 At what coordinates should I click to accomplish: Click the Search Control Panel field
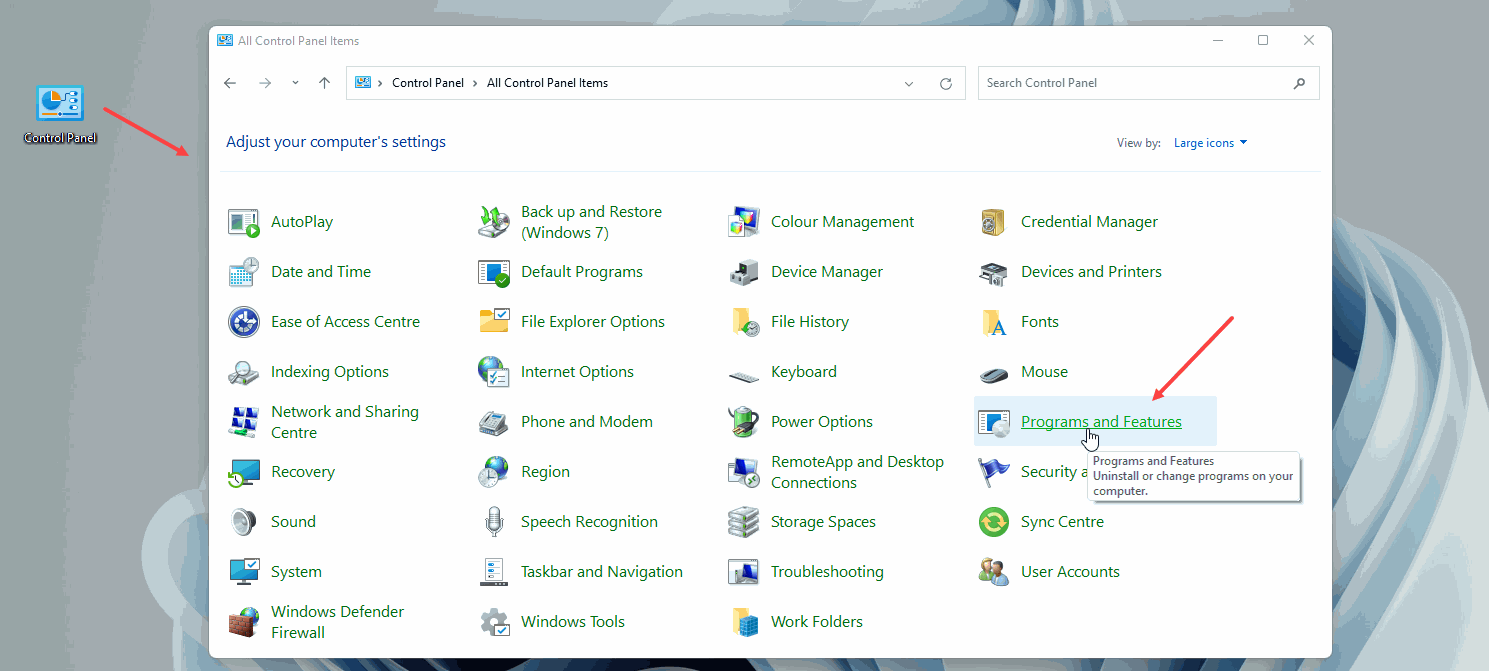[1135, 83]
